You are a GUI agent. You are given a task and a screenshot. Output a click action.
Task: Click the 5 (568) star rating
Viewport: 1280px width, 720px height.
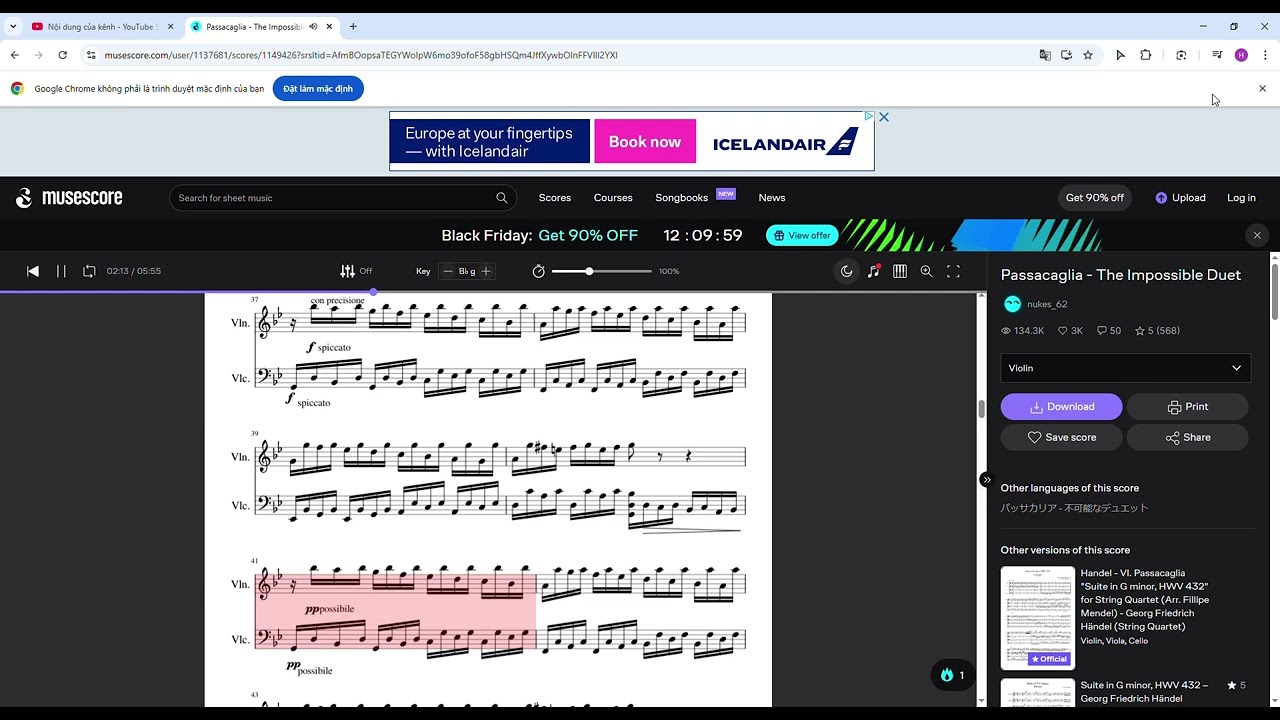pyautogui.click(x=1157, y=331)
